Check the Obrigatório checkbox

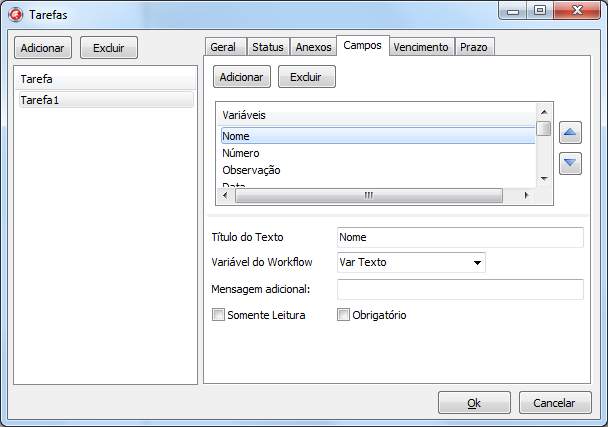pos(344,315)
